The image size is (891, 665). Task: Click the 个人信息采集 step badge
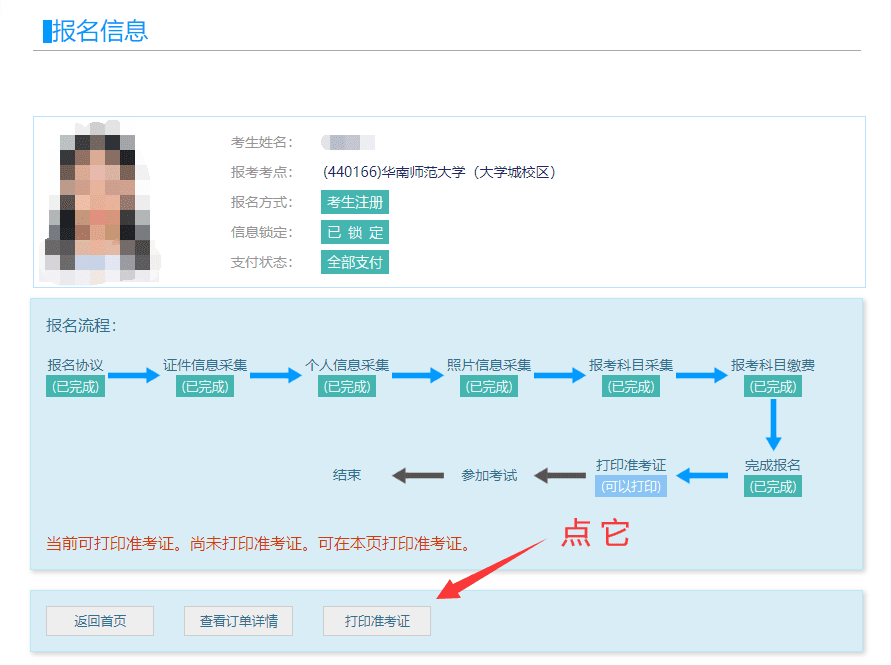click(x=345, y=374)
